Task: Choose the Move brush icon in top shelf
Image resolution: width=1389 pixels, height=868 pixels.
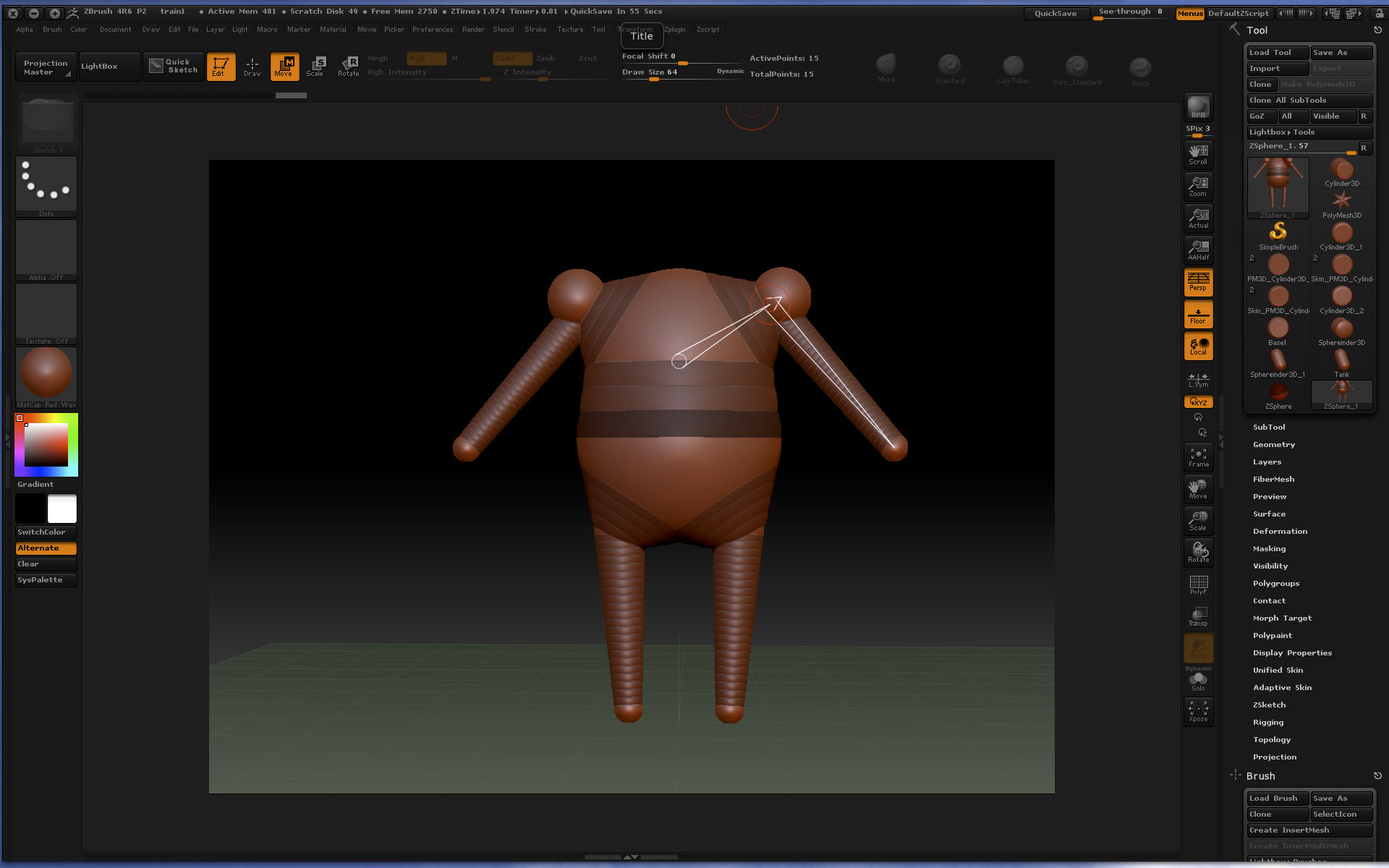Action: (x=886, y=67)
